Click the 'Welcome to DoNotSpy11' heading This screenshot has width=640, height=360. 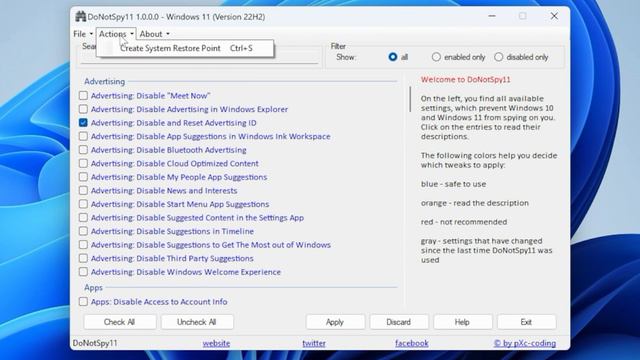(466, 80)
